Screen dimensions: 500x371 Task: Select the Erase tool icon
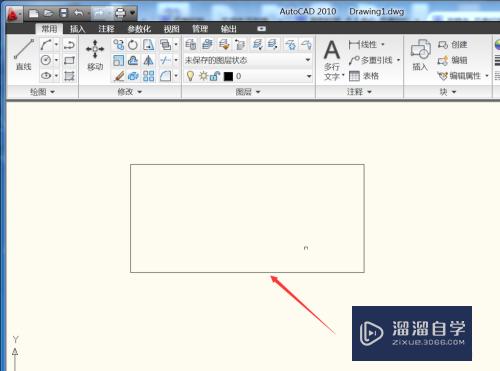[x=119, y=76]
